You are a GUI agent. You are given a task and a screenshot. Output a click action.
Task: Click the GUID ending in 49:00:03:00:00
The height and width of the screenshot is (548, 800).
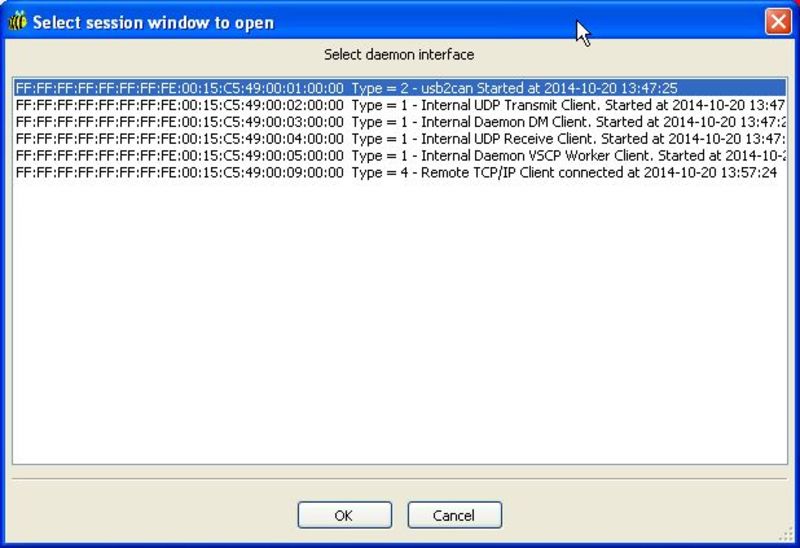pos(180,122)
